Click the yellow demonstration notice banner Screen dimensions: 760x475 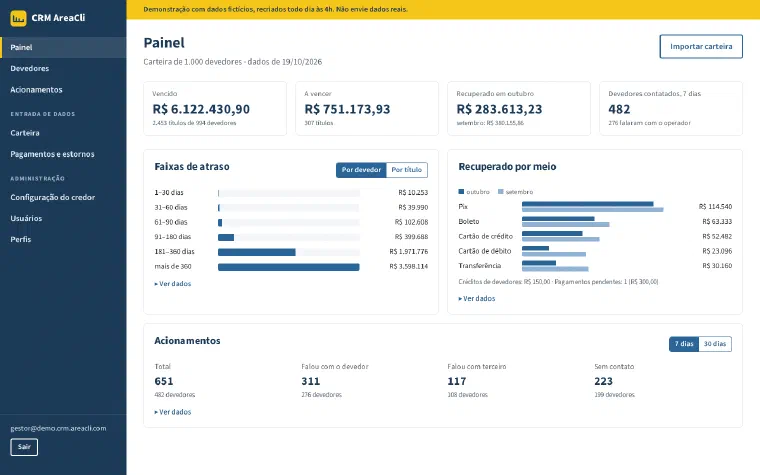pos(443,9)
